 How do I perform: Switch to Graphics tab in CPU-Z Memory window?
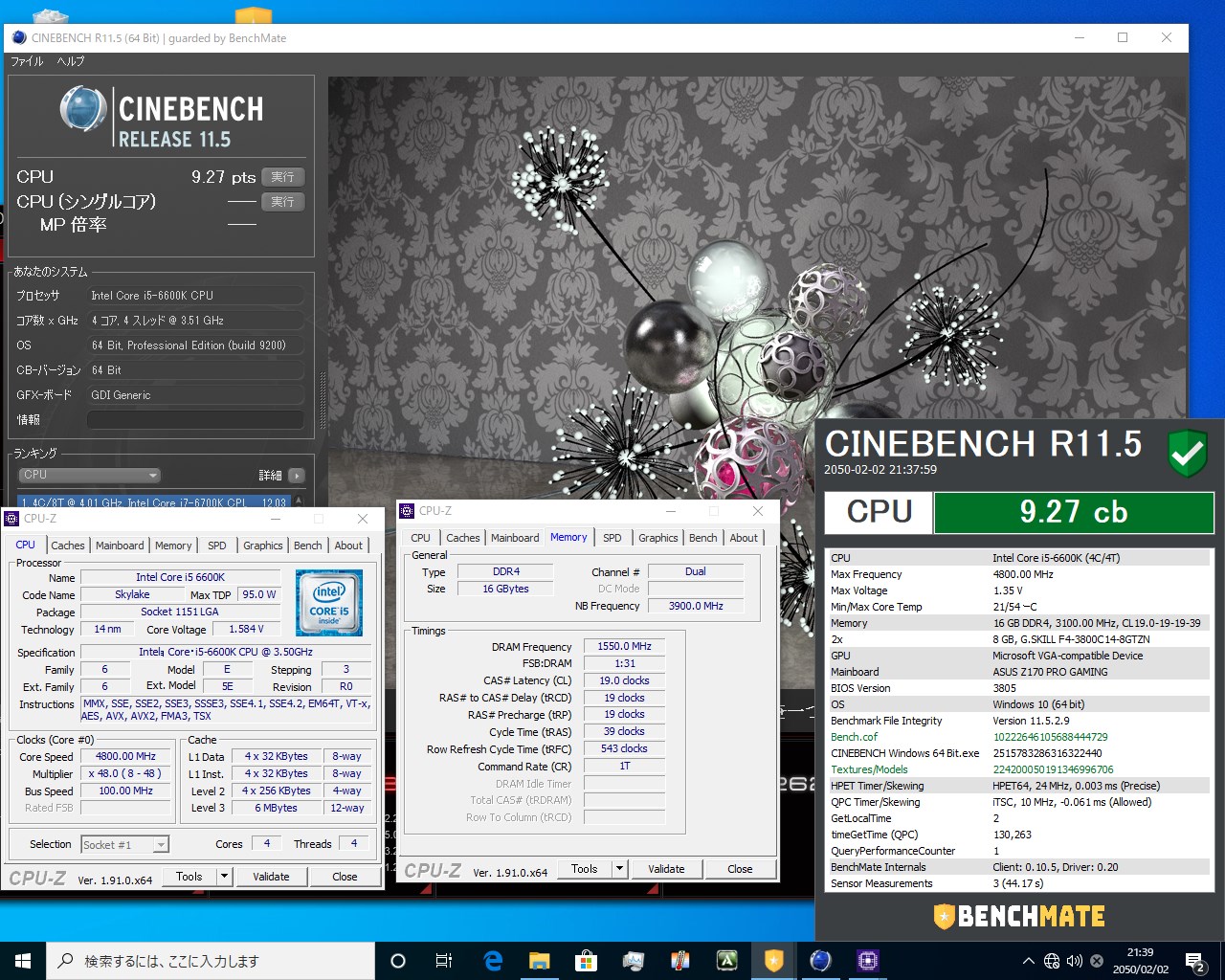tap(658, 538)
